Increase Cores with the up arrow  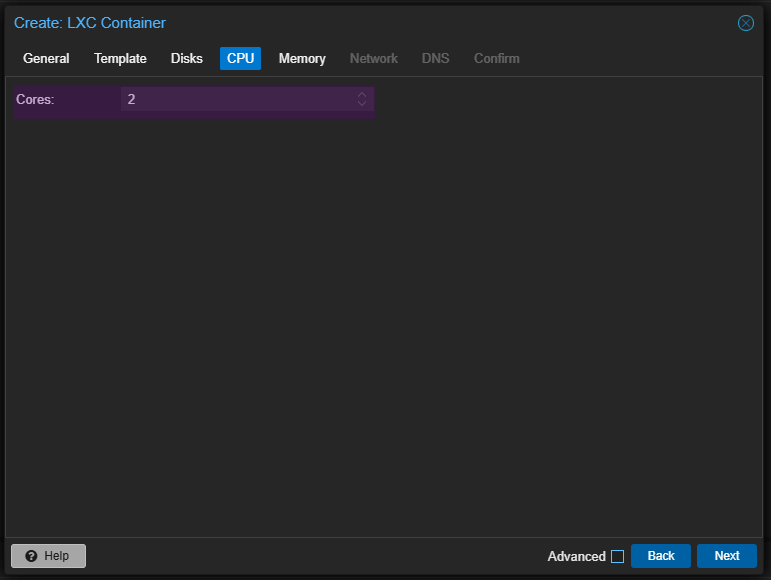[x=362, y=94]
